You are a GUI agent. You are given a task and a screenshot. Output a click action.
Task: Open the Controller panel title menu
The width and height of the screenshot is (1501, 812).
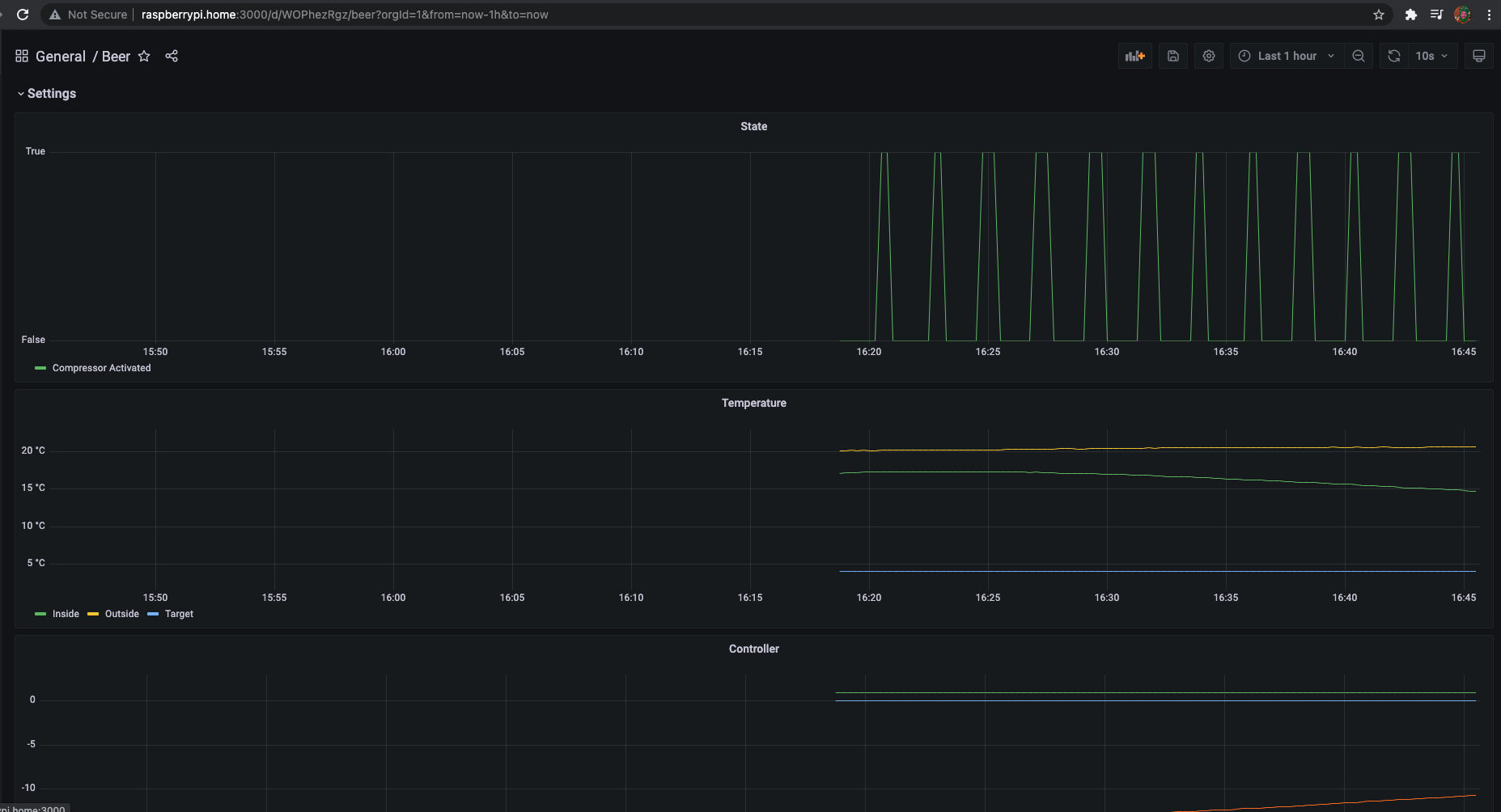coord(754,649)
